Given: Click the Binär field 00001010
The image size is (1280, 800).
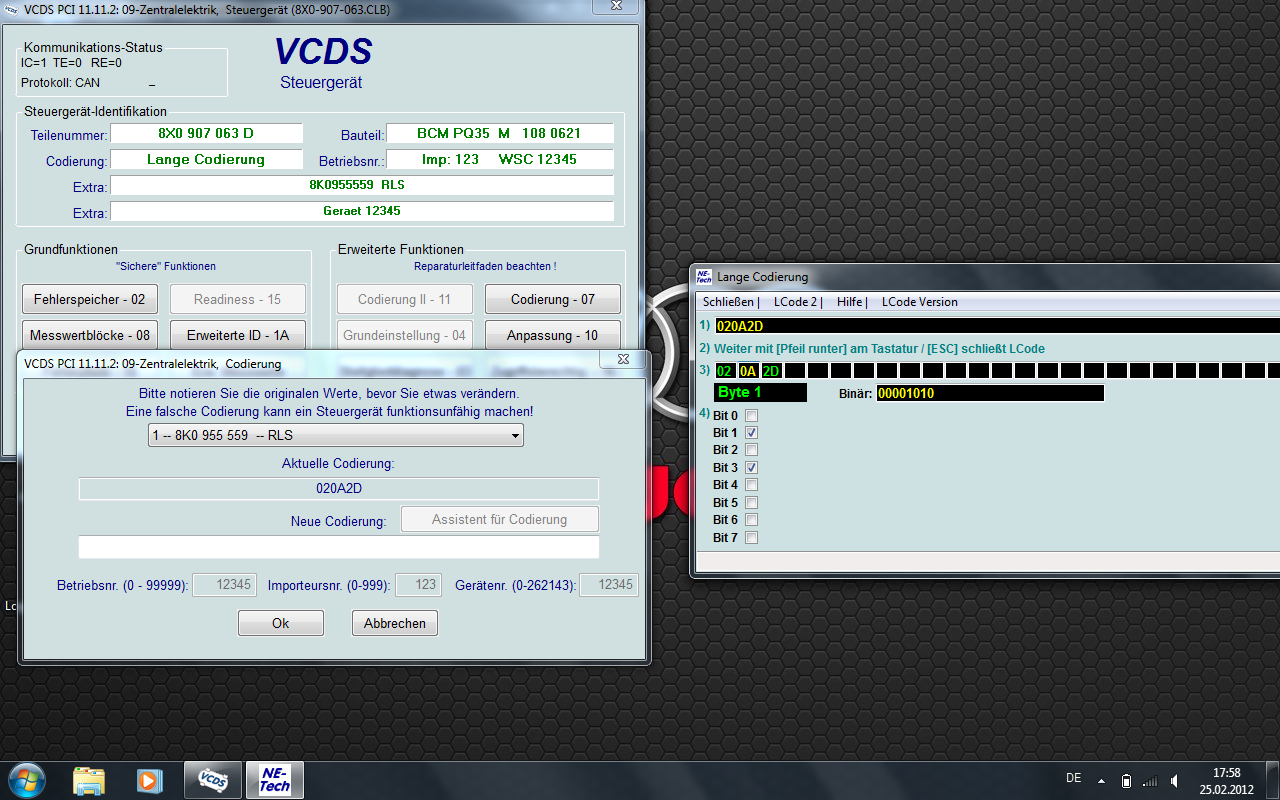Looking at the screenshot, I should pyautogui.click(x=990, y=393).
